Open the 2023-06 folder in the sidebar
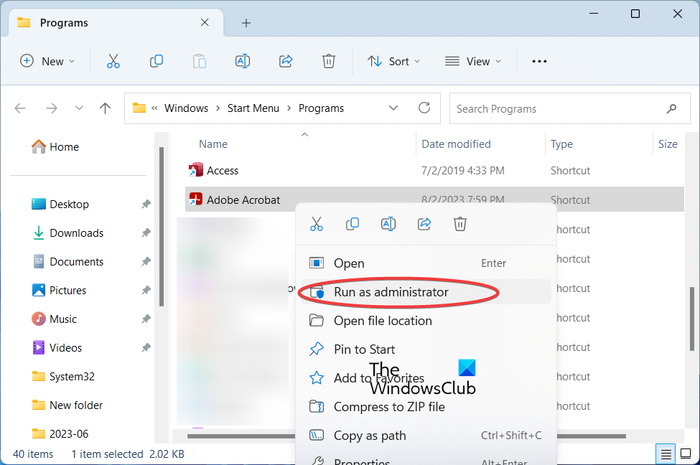Image resolution: width=700 pixels, height=465 pixels. [60, 433]
